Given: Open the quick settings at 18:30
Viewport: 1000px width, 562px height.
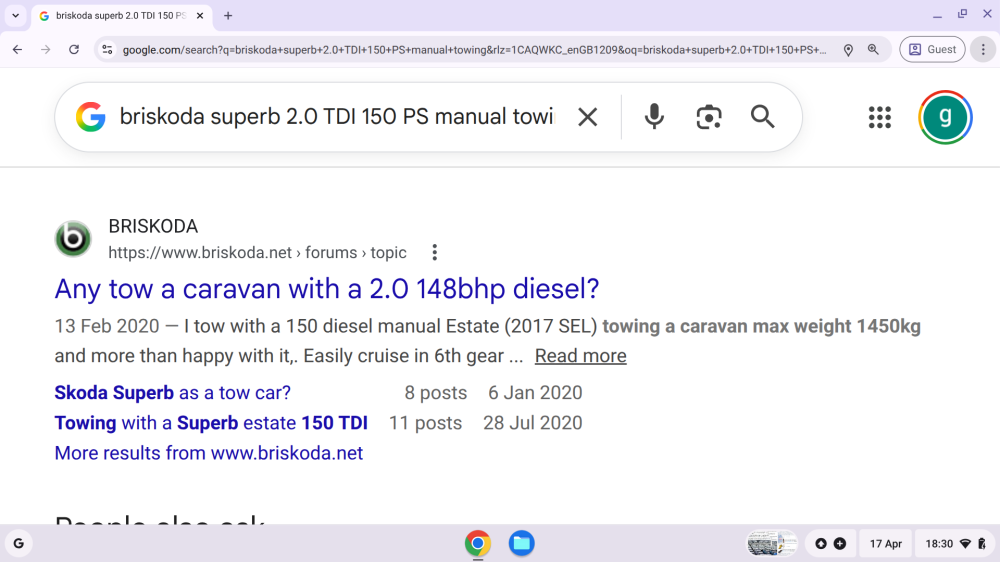Looking at the screenshot, I should [955, 544].
